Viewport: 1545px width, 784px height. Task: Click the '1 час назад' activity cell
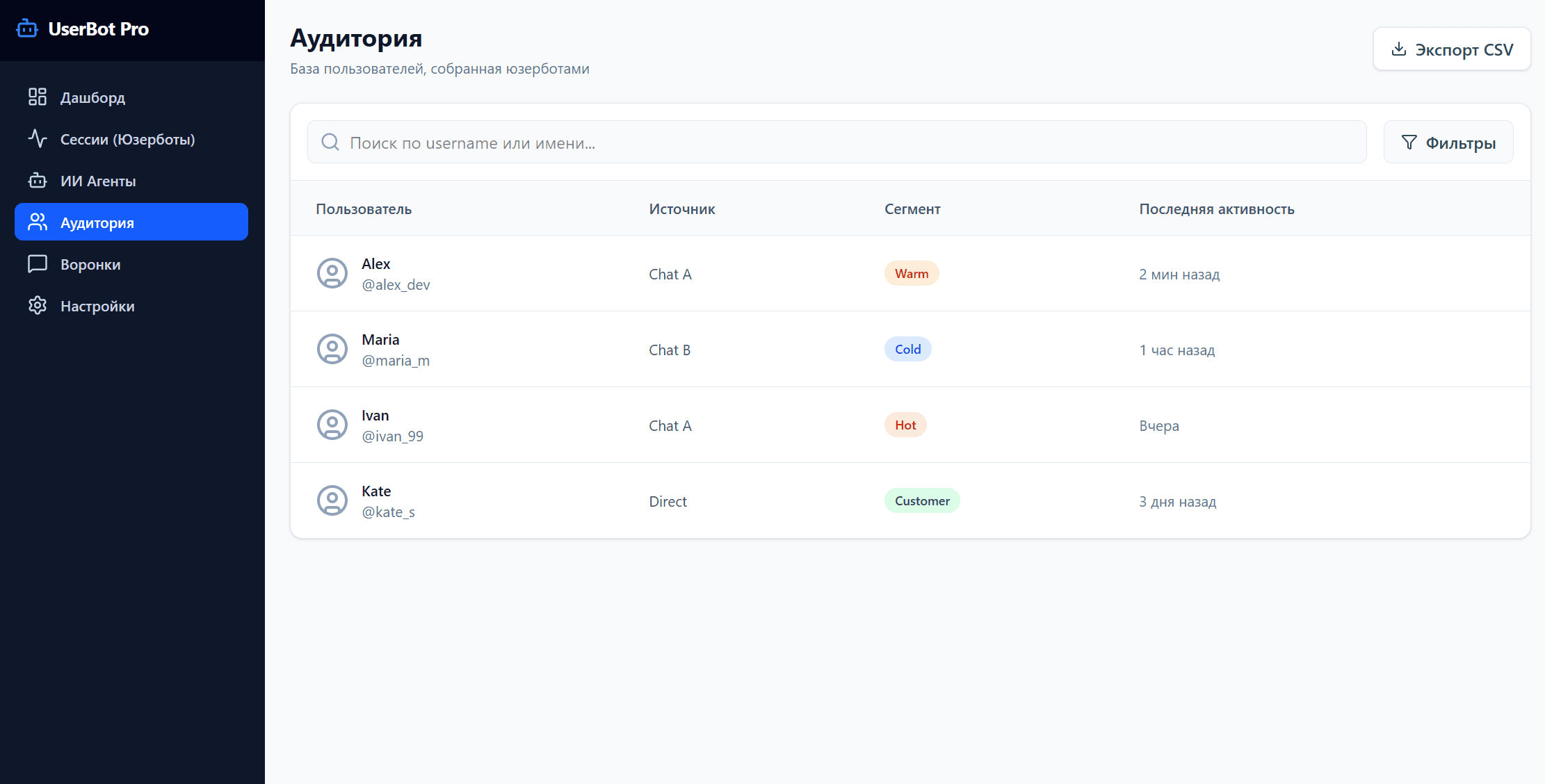tap(1176, 350)
